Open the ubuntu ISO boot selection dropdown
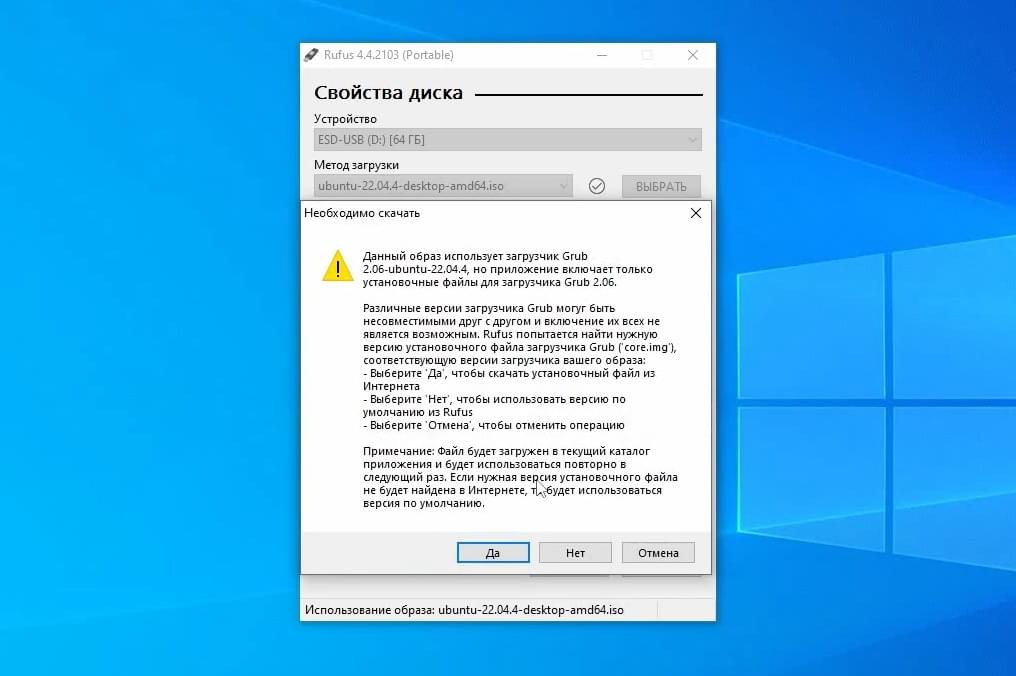Viewport: 1016px width, 676px height. 443,186
